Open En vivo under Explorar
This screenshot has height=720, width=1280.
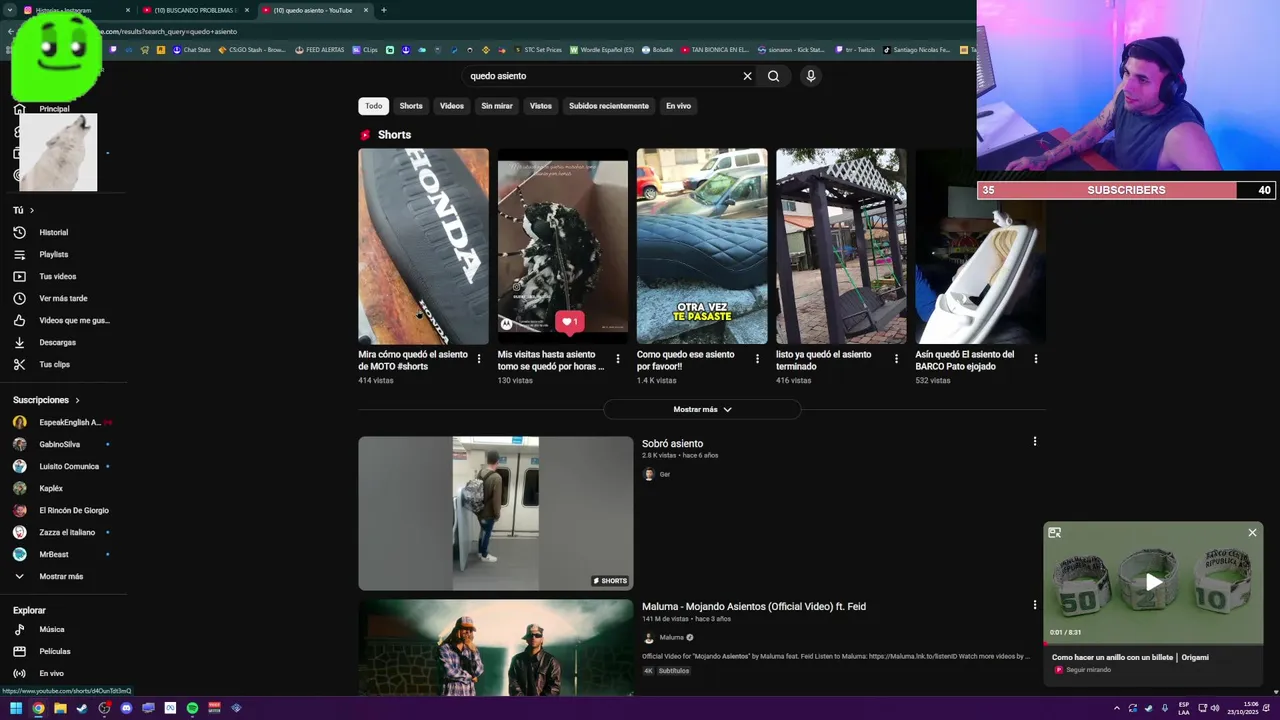click(x=51, y=673)
